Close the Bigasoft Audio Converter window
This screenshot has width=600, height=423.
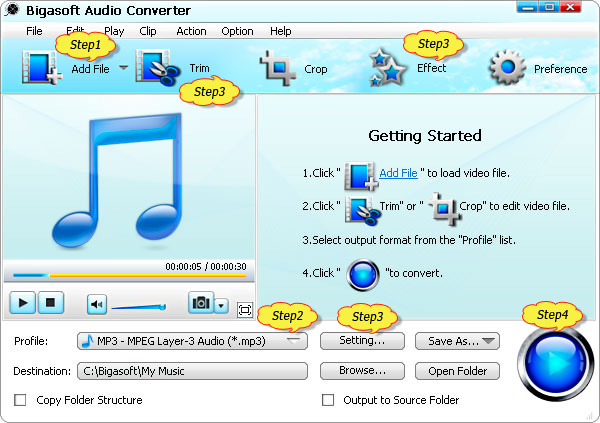pyautogui.click(x=571, y=7)
